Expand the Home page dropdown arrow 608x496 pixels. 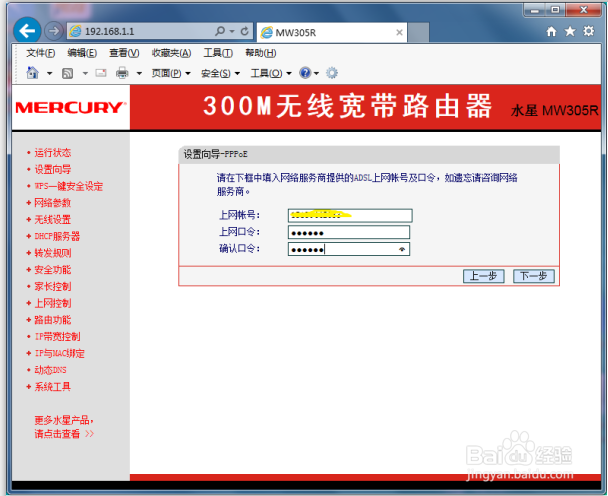(x=50, y=73)
